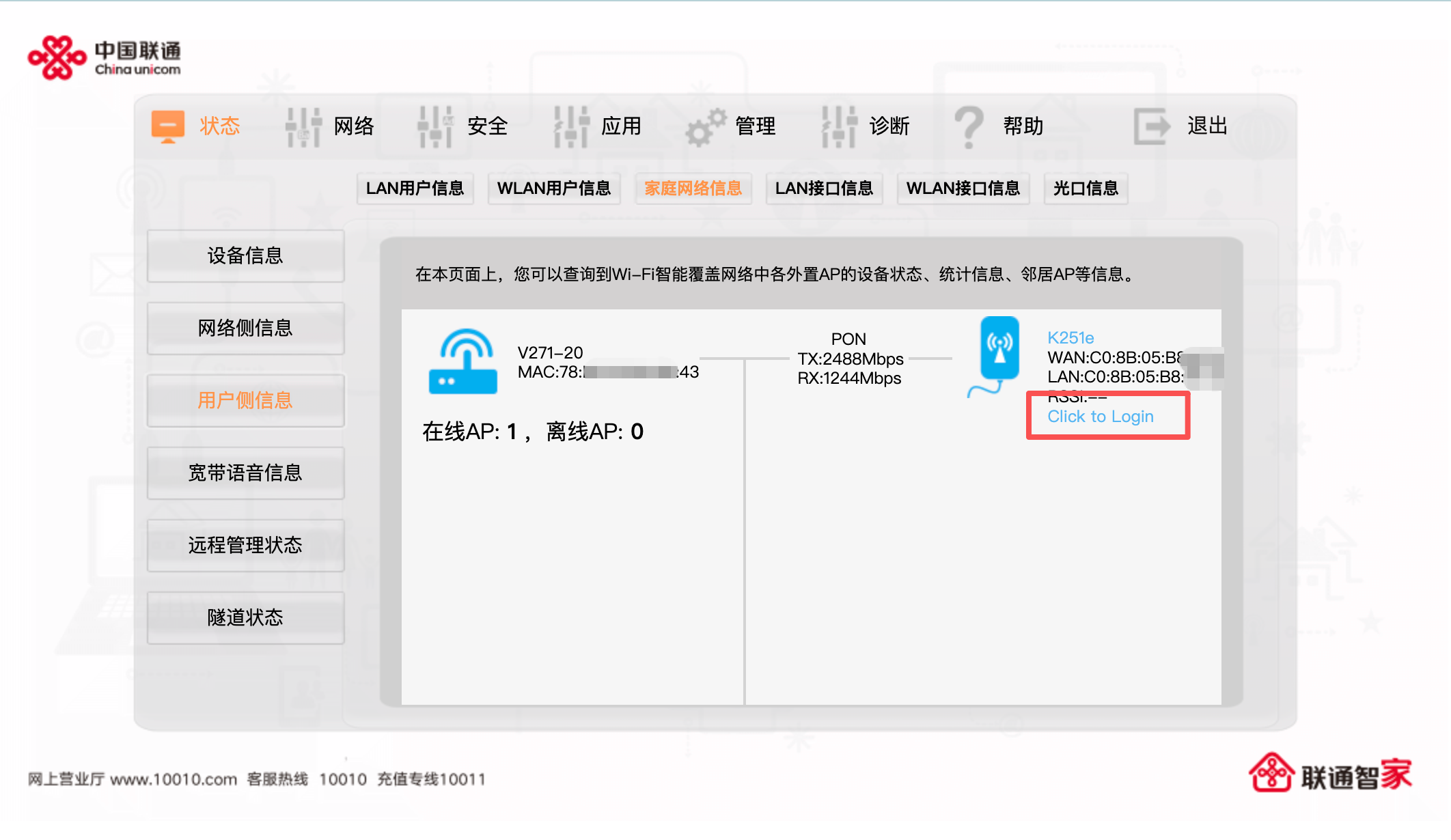
Task: Open the LAN用户信息 tab
Action: point(415,188)
